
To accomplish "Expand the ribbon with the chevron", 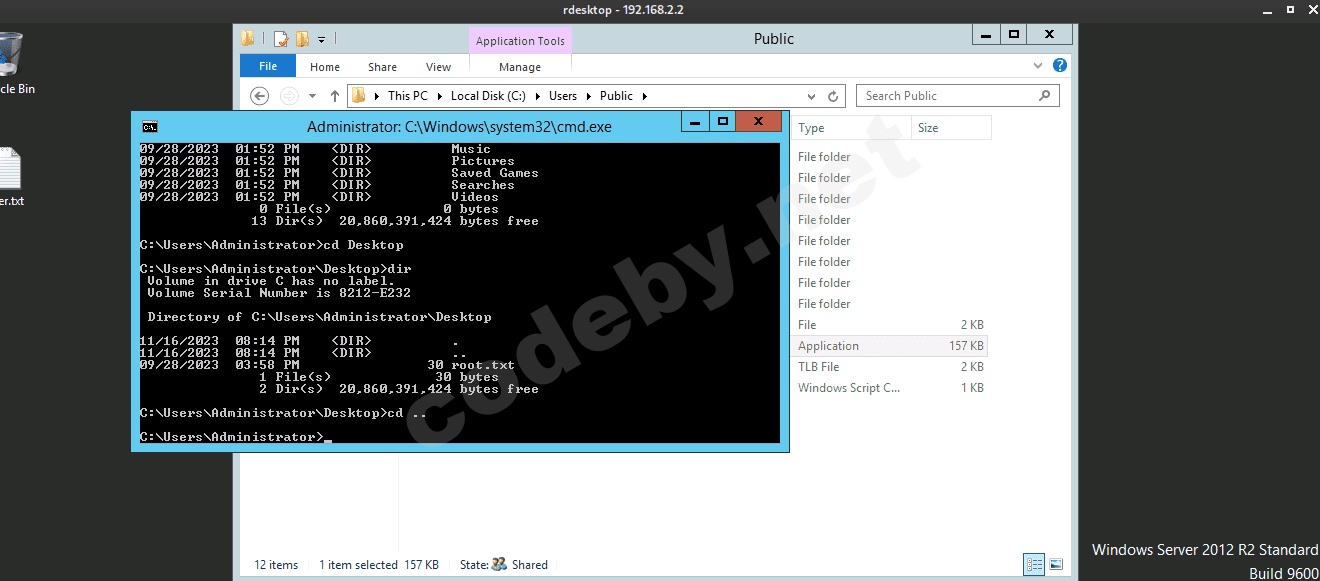I will pos(1038,65).
